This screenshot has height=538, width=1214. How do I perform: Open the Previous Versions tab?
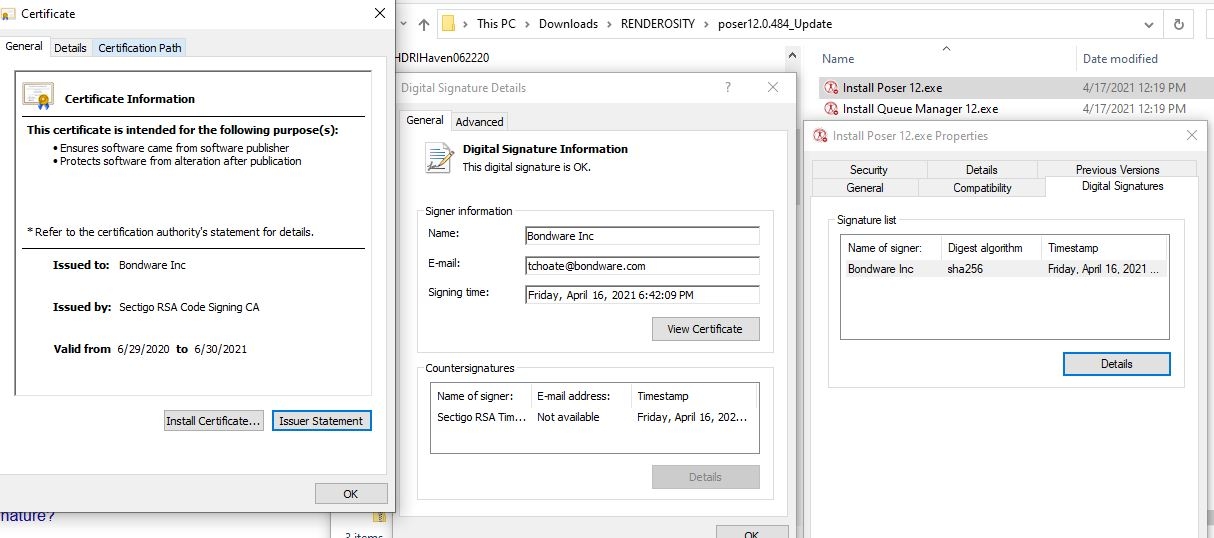(x=1117, y=170)
